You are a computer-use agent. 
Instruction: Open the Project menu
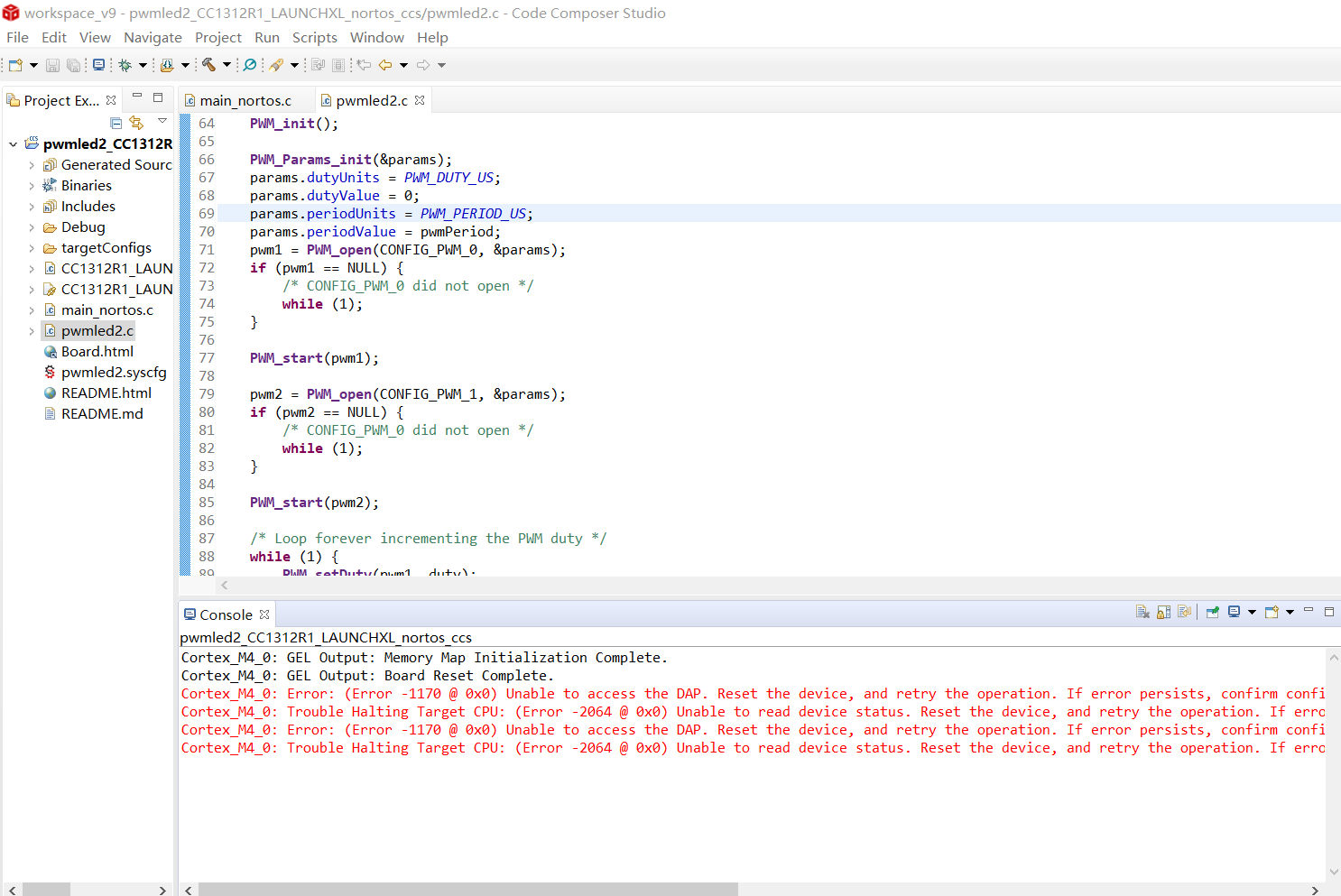click(217, 37)
